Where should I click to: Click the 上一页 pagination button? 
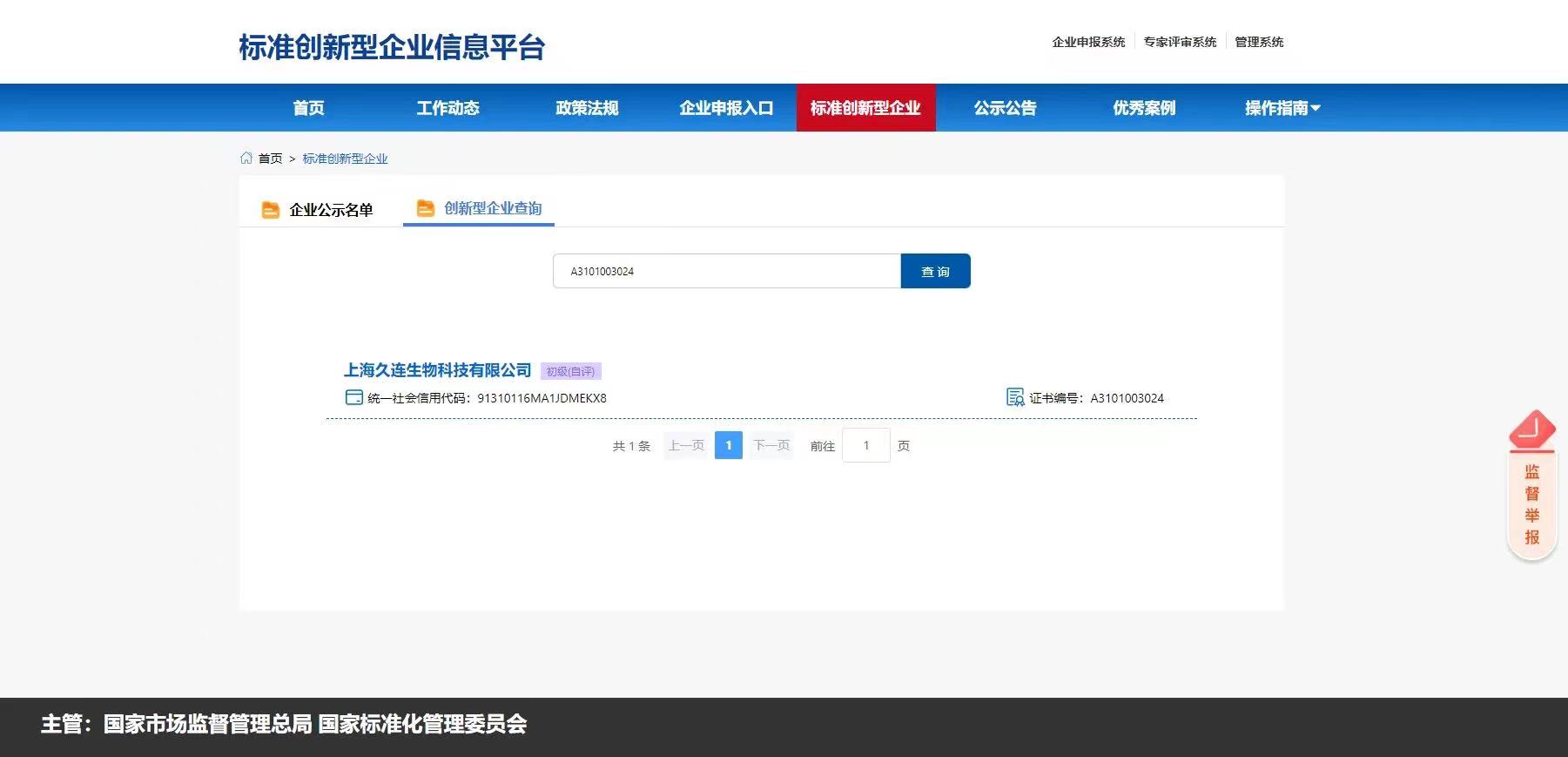686,445
